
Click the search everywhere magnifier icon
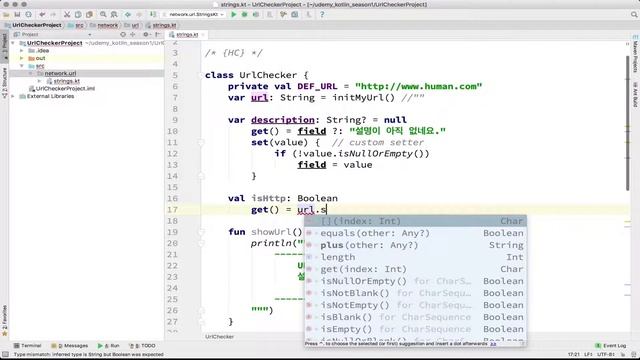[634, 15]
